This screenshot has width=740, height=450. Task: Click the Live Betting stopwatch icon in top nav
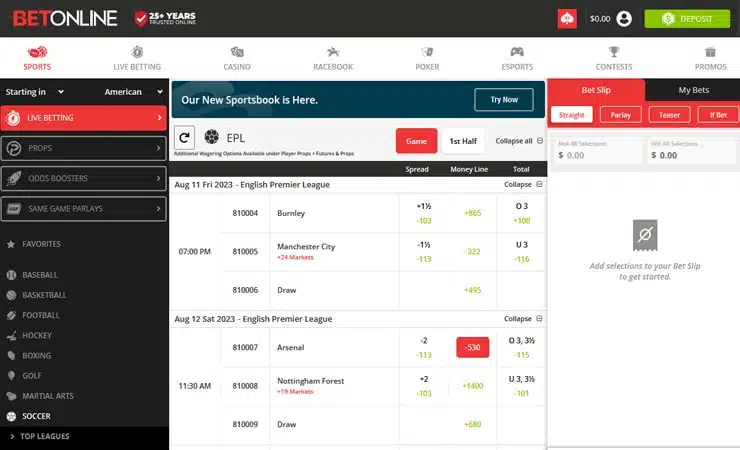[x=138, y=52]
